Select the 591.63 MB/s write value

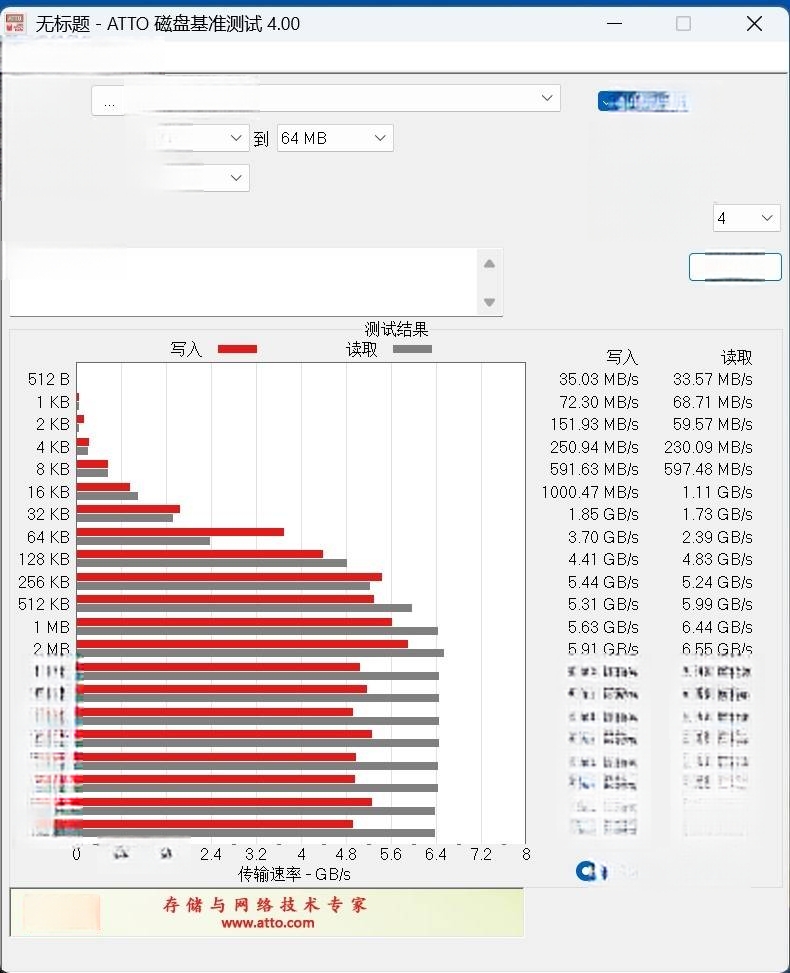click(594, 469)
